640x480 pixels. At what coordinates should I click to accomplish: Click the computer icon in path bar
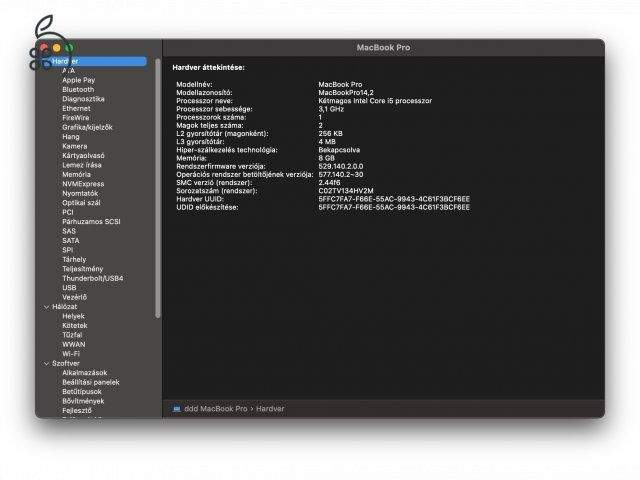point(177,409)
